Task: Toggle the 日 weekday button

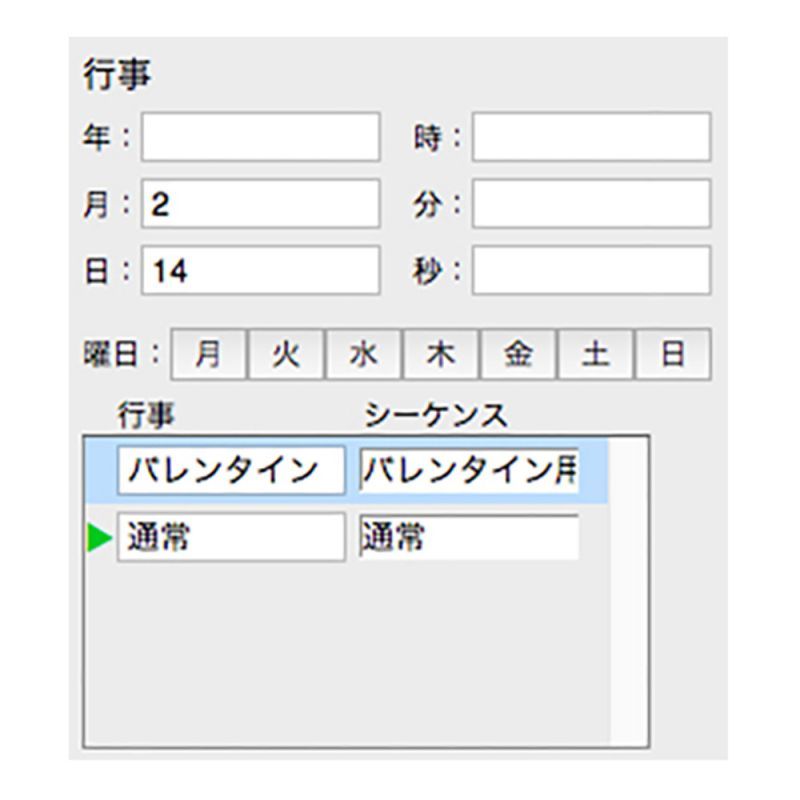Action: (673, 354)
